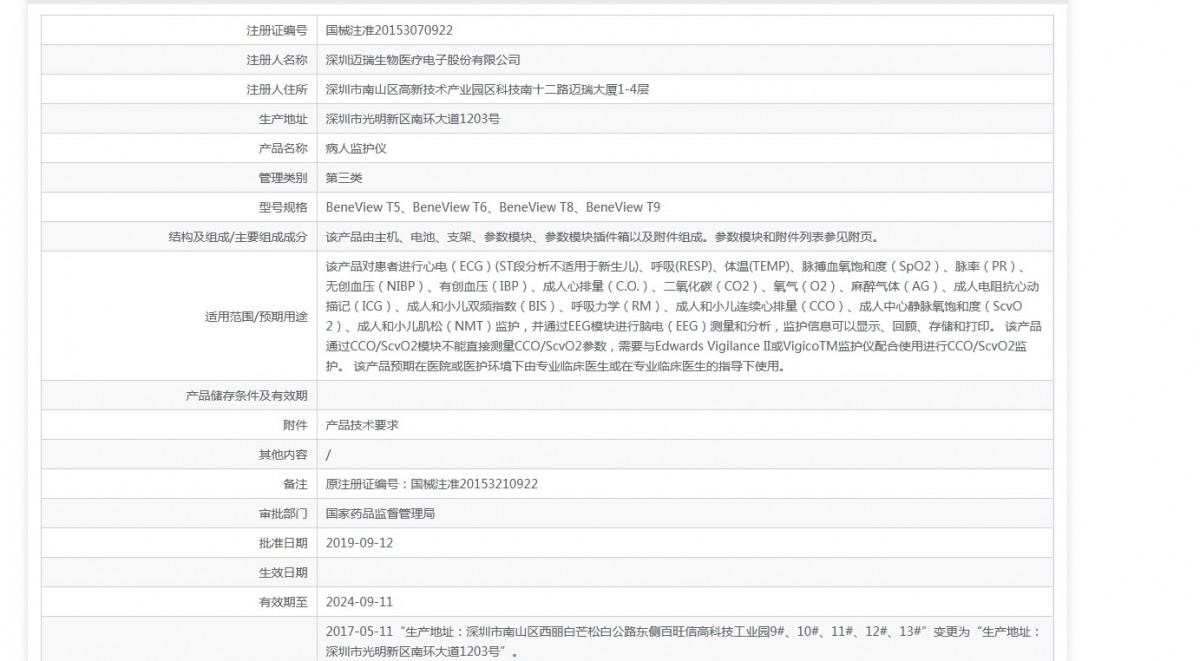Select model list starting BeneView T5
1200x661 pixels.
(493, 207)
